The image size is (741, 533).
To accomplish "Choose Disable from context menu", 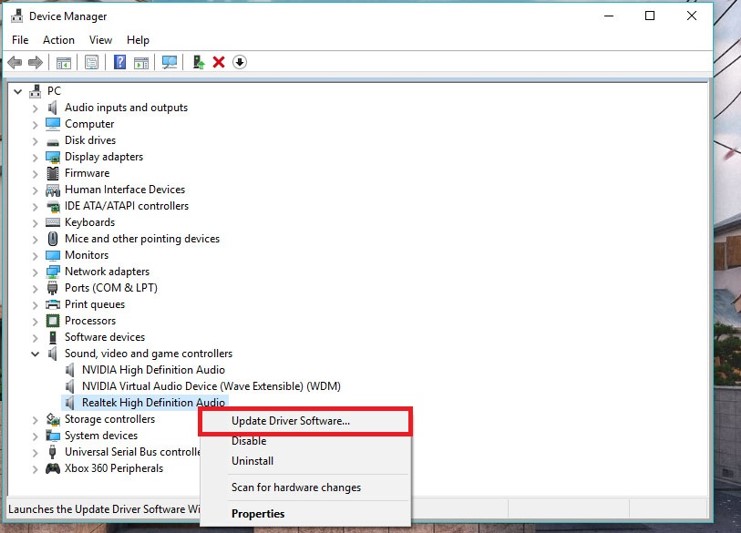I will coord(305,441).
